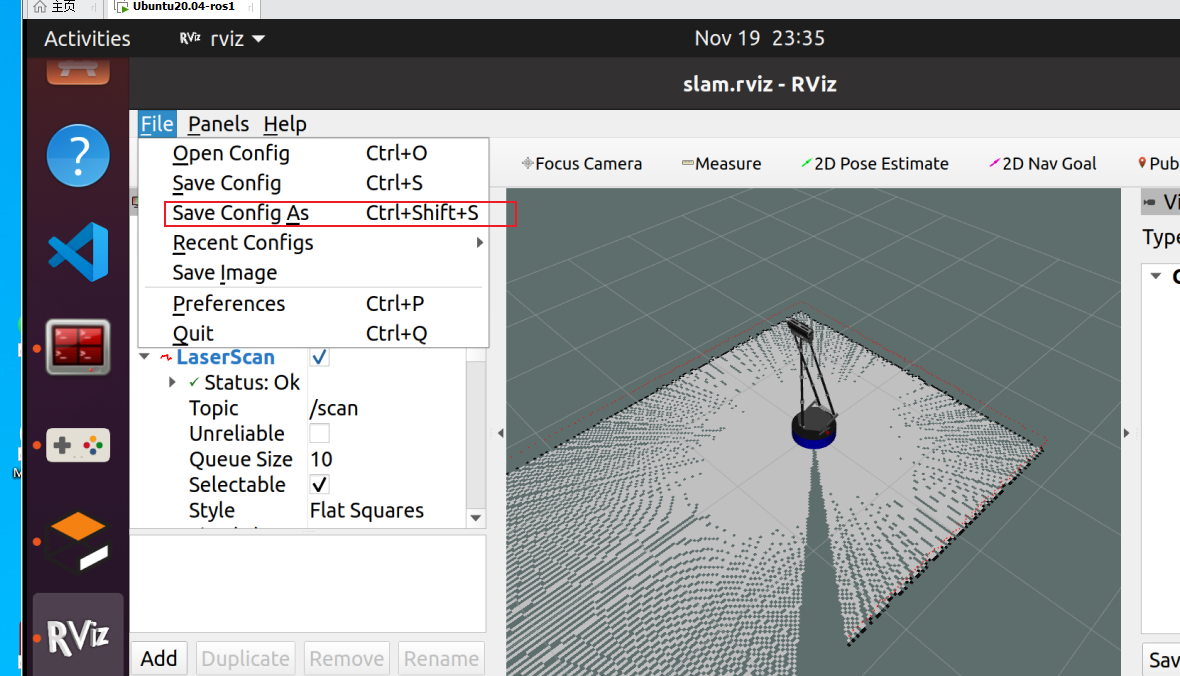Activate the 2D Pose Estimate tool
The width and height of the screenshot is (1180, 676).
(874, 164)
